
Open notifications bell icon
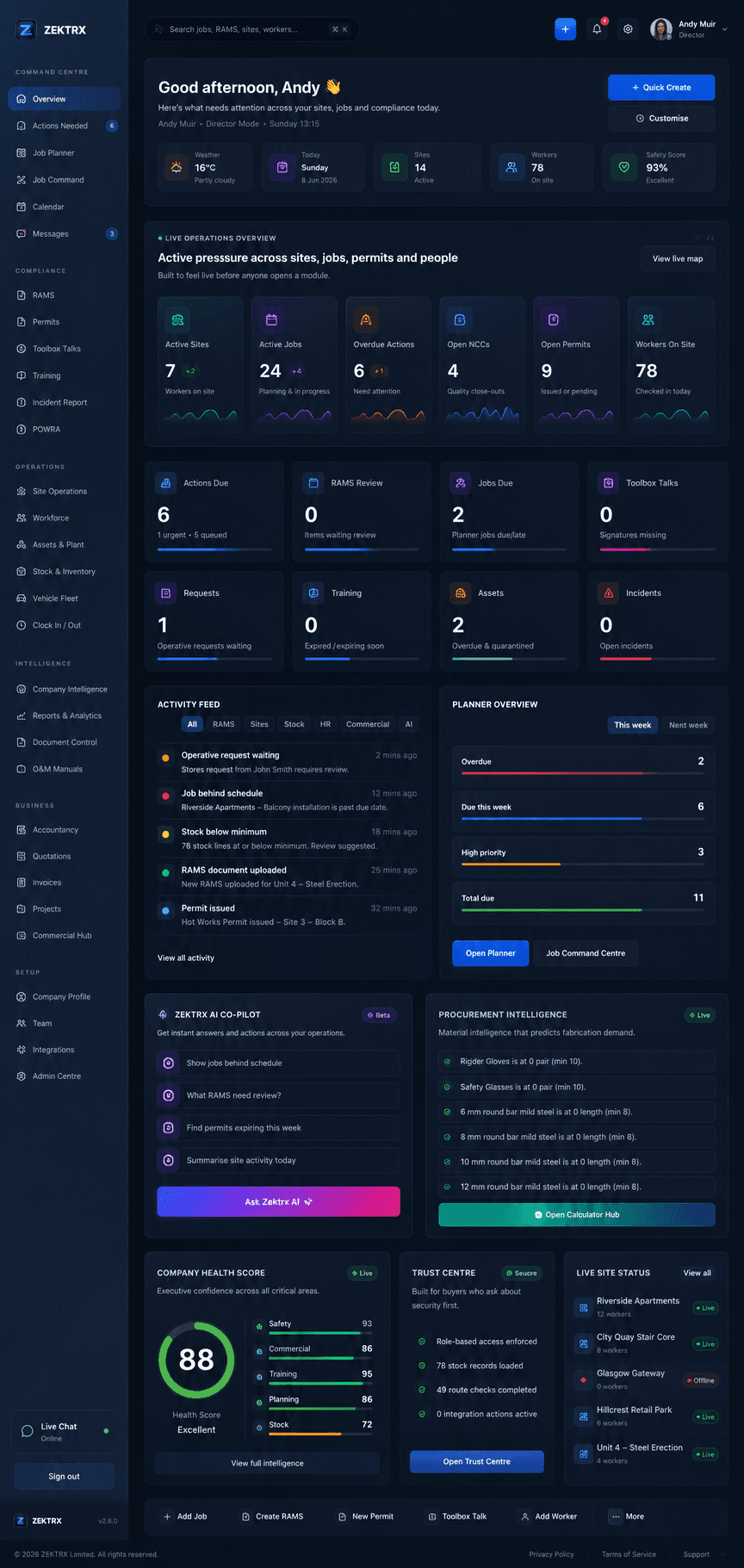(597, 29)
